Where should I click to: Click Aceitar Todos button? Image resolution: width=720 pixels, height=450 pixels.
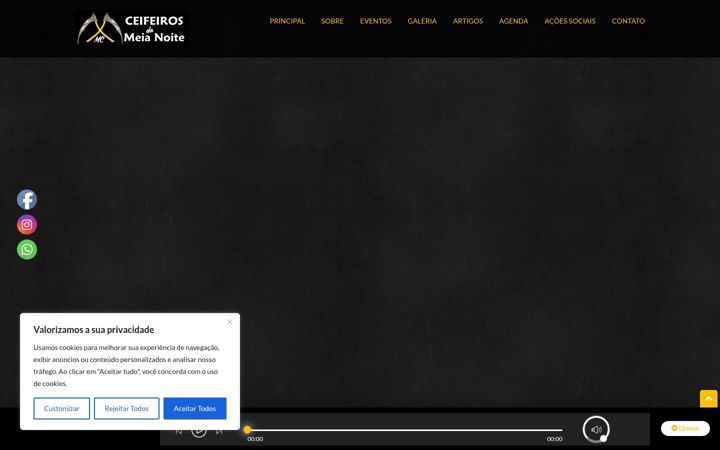tap(195, 408)
